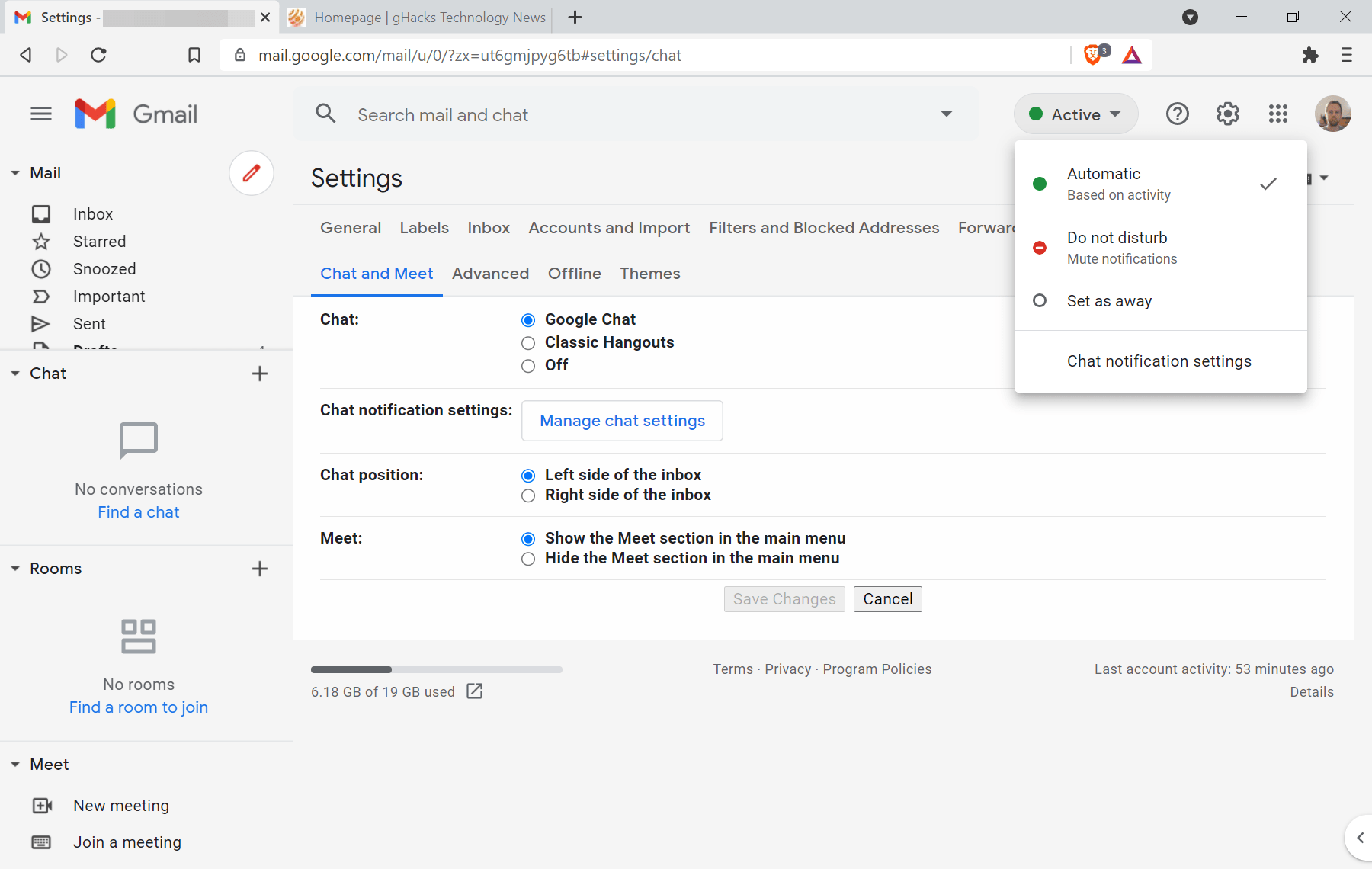This screenshot has height=869, width=1372.
Task: Start a new chat with the plus icon
Action: [x=259, y=374]
